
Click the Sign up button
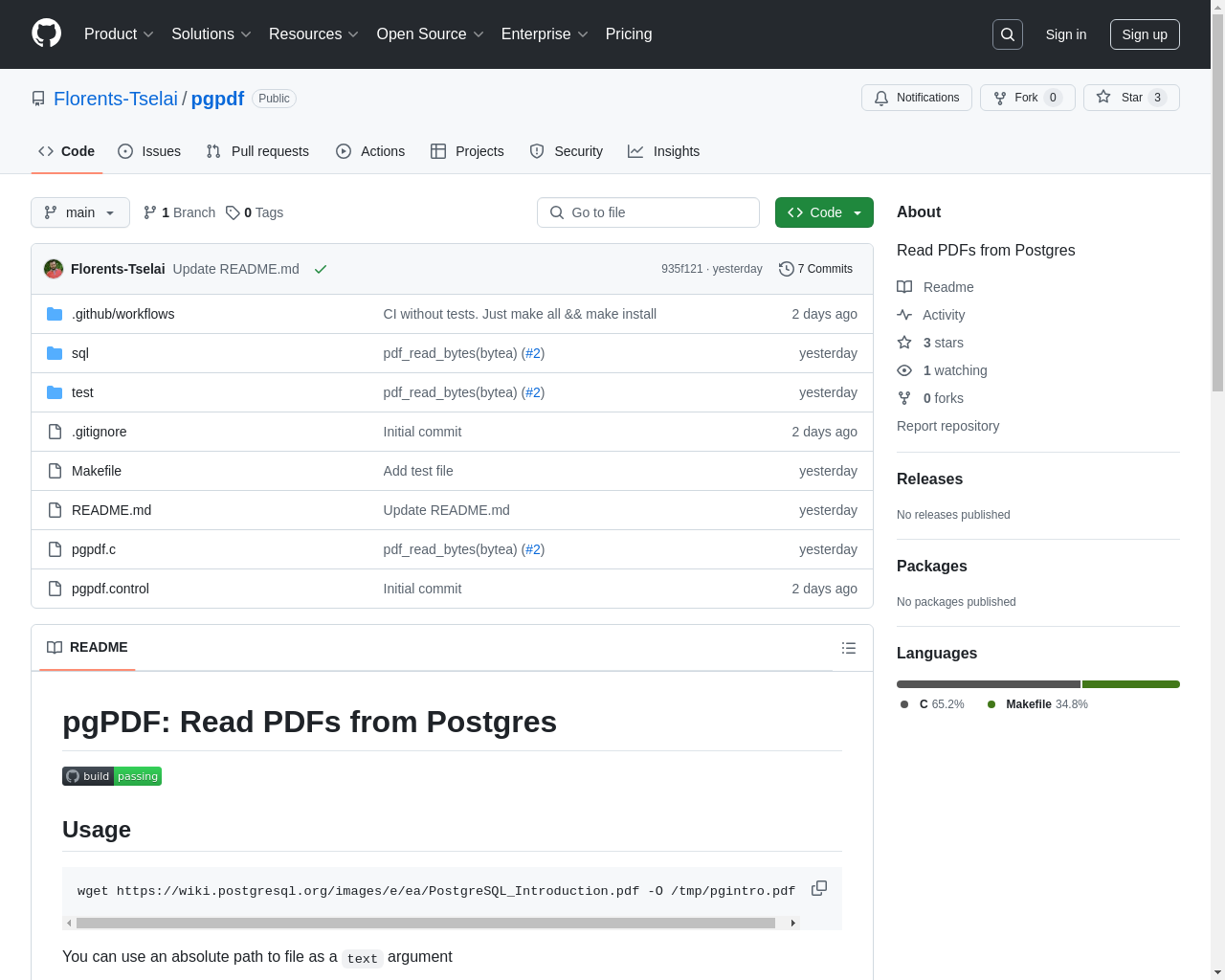coord(1145,34)
